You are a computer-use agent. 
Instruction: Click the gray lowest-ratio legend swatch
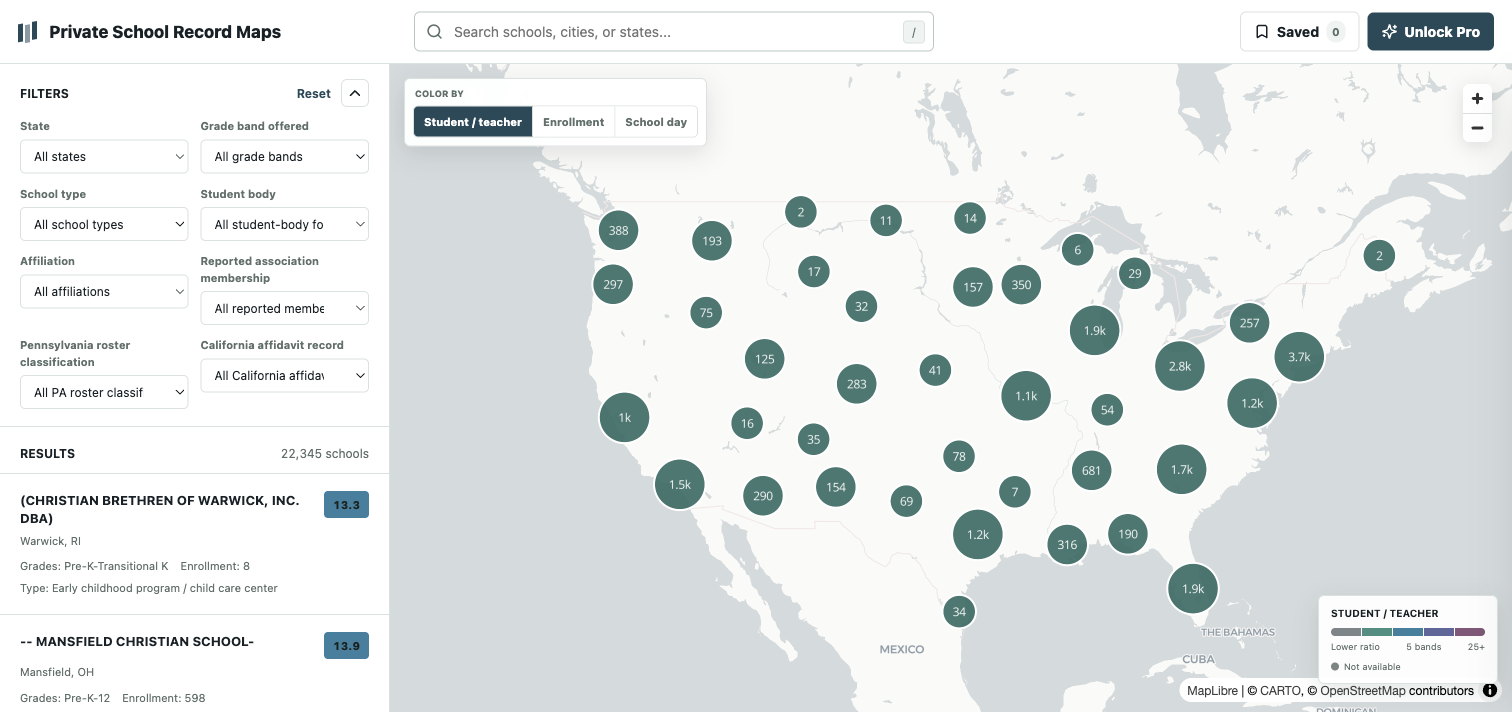tap(1346, 632)
